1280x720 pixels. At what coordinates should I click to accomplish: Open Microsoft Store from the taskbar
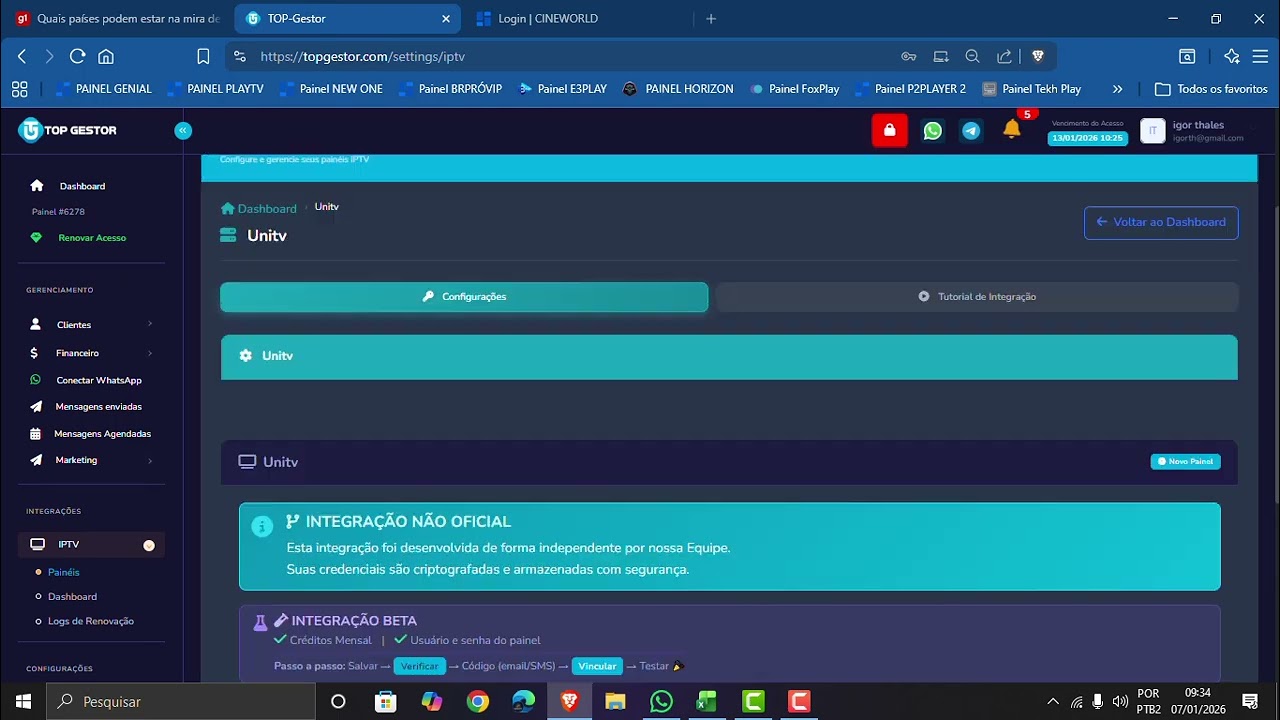[x=385, y=701]
